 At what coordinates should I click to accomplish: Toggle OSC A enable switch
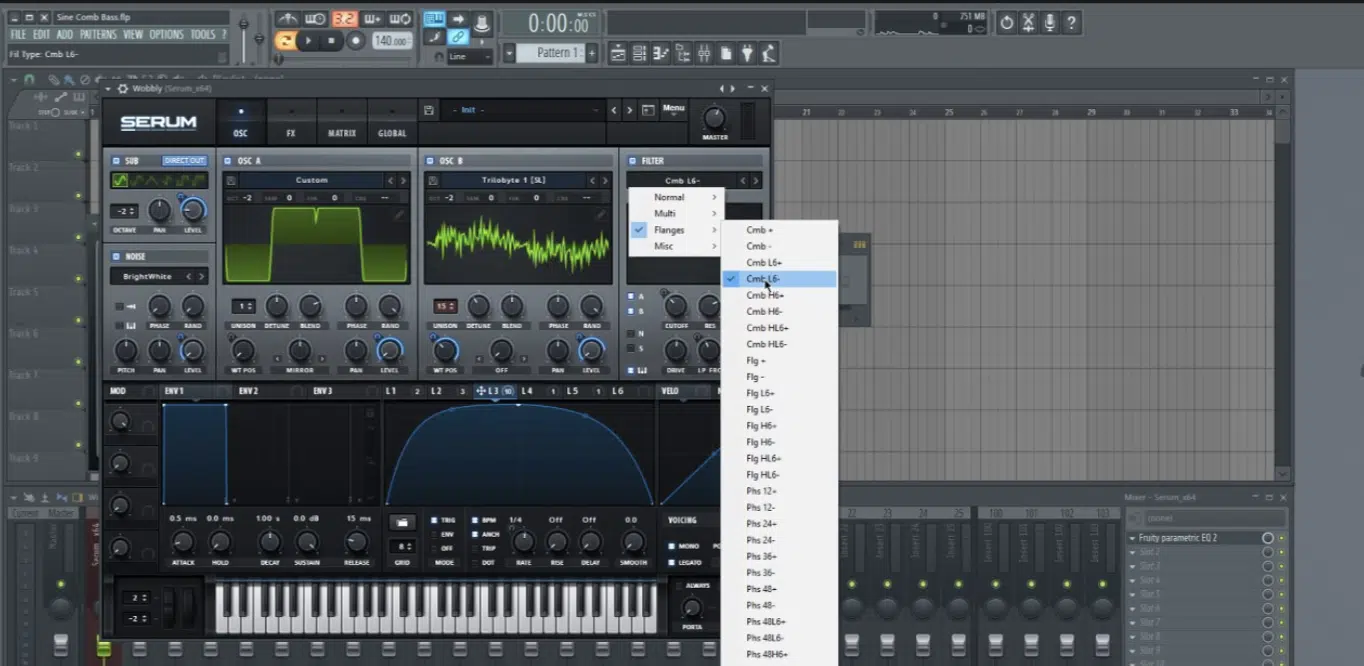[x=228, y=161]
